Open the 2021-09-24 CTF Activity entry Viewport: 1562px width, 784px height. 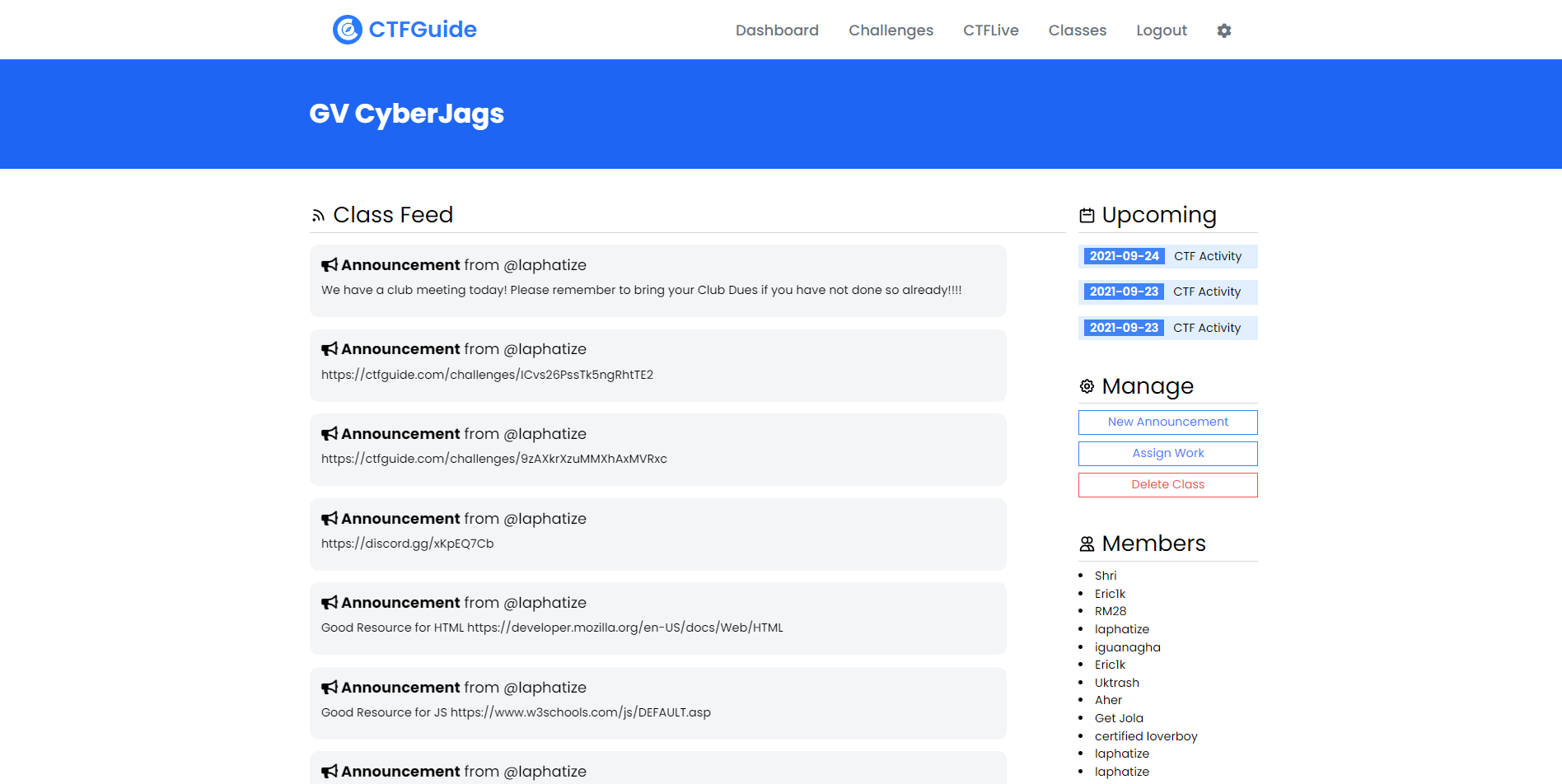tap(1167, 256)
